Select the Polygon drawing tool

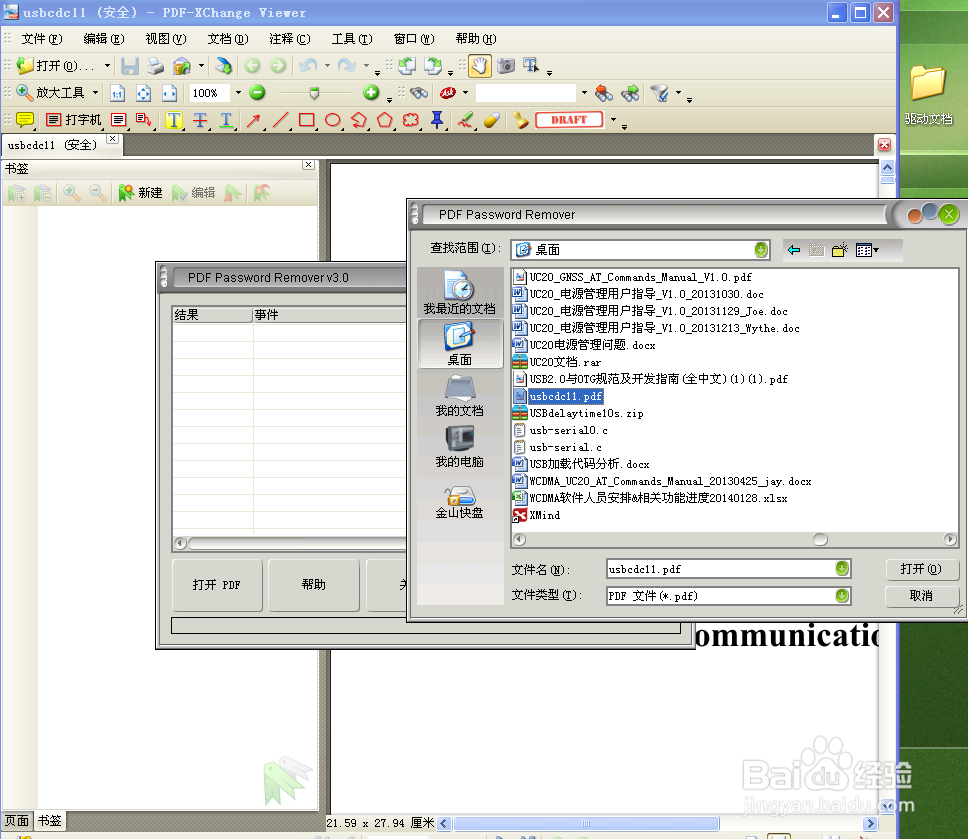pos(385,120)
